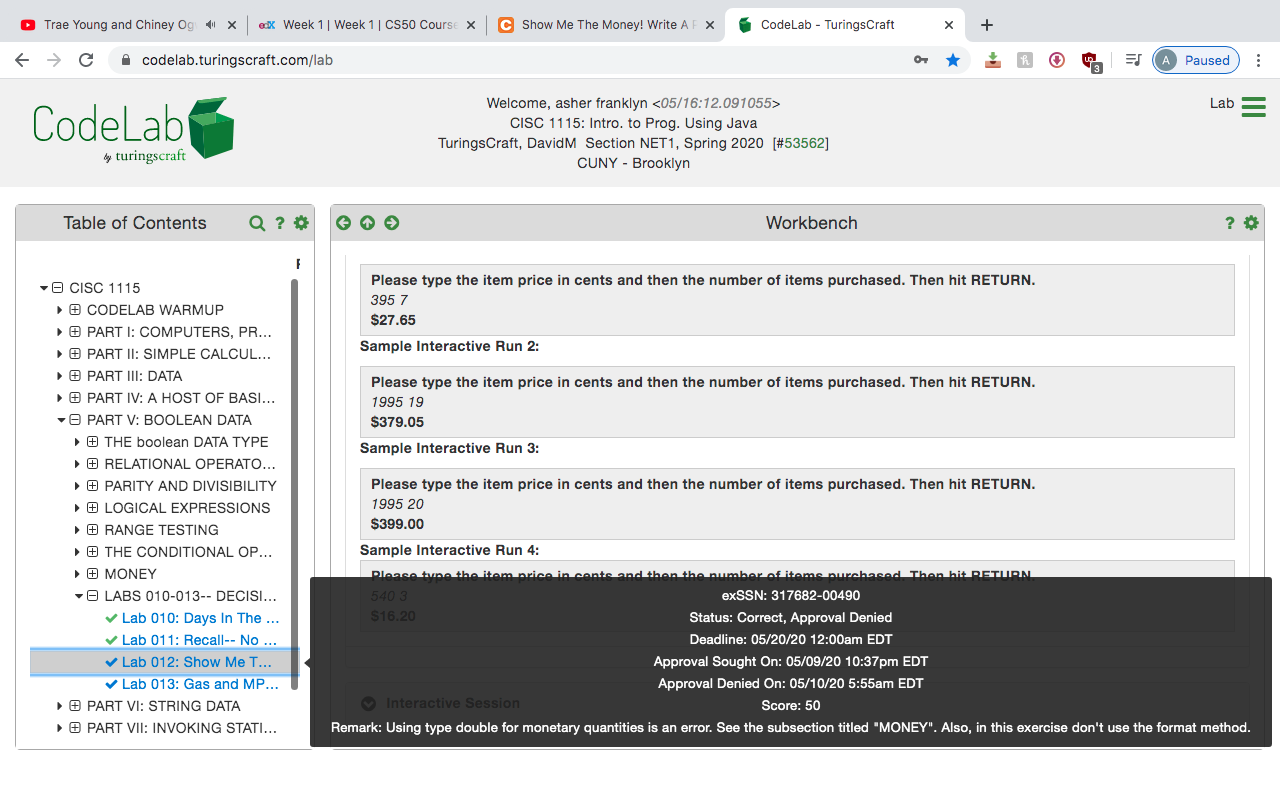This screenshot has width=1280, height=800.
Task: Close the CodeLab - TuringsCraft tab
Action: pos(948,25)
